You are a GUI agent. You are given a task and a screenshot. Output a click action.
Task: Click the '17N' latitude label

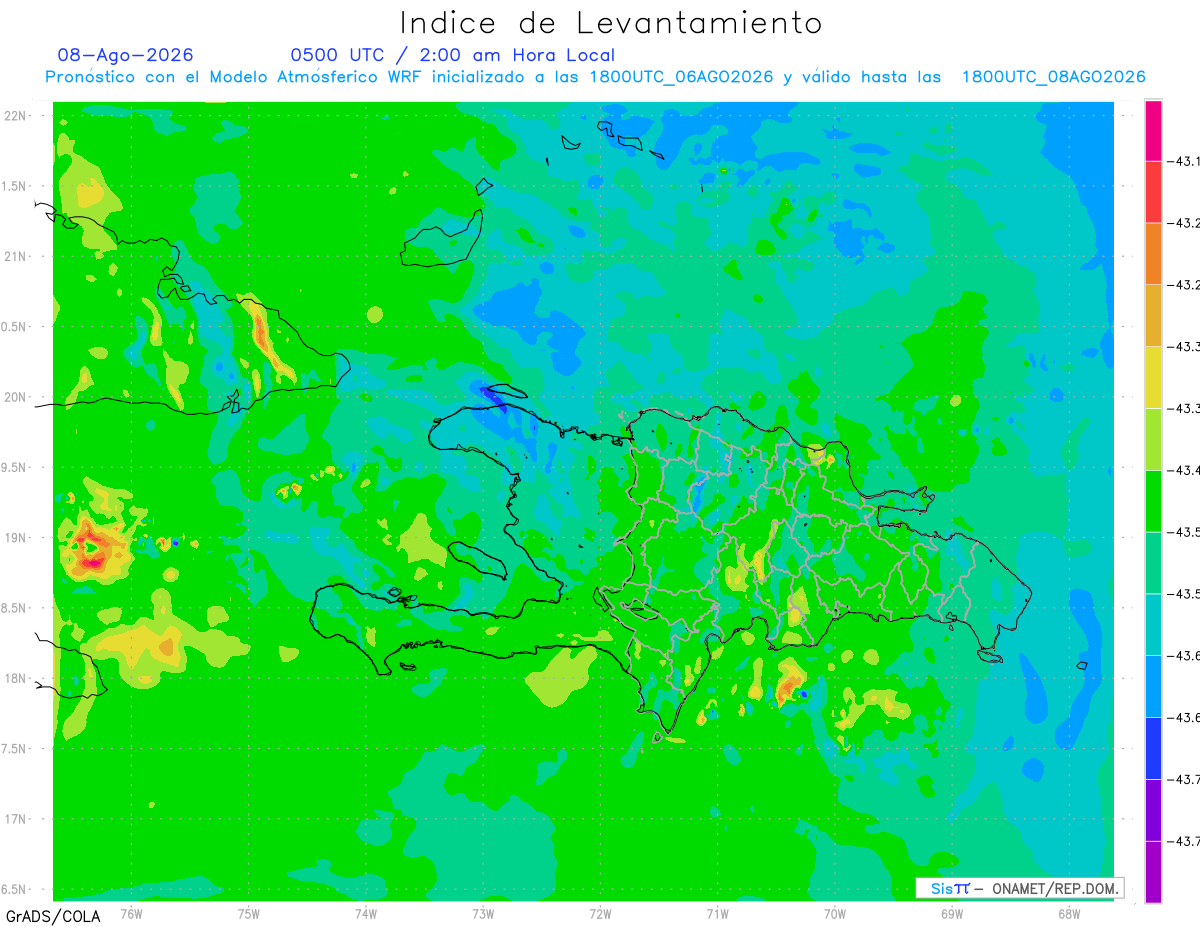coord(17,819)
